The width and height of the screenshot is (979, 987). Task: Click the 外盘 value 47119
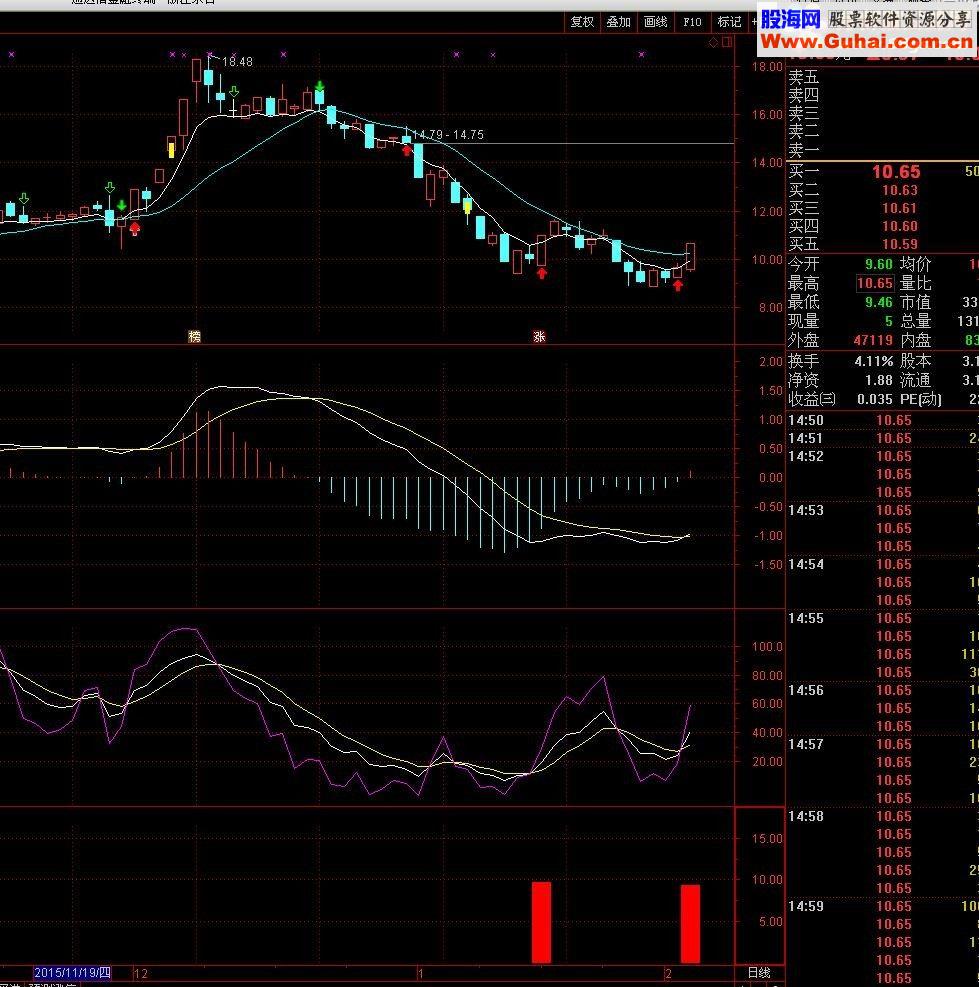coord(873,340)
